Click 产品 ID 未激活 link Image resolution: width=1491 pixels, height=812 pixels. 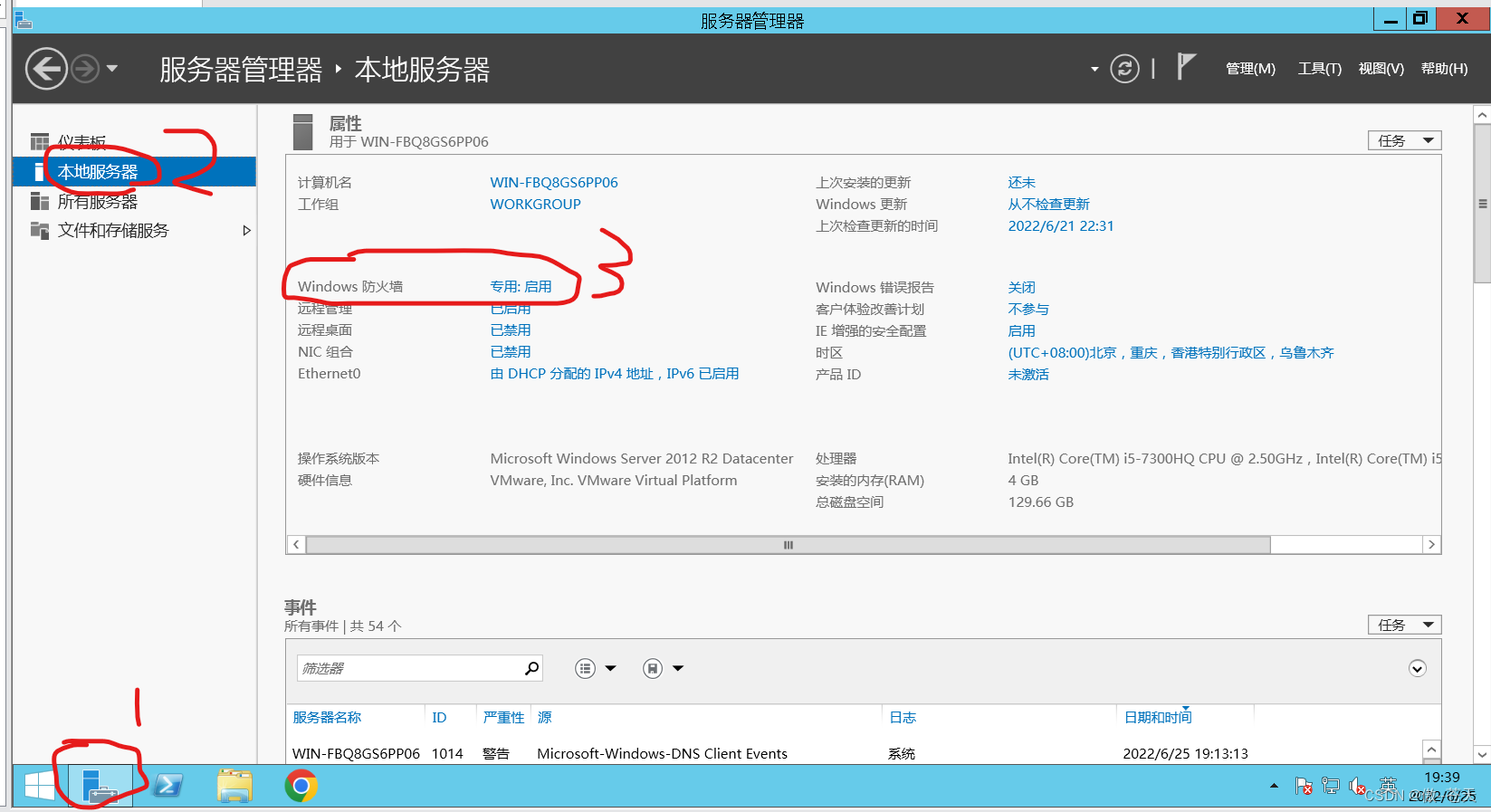1028,374
